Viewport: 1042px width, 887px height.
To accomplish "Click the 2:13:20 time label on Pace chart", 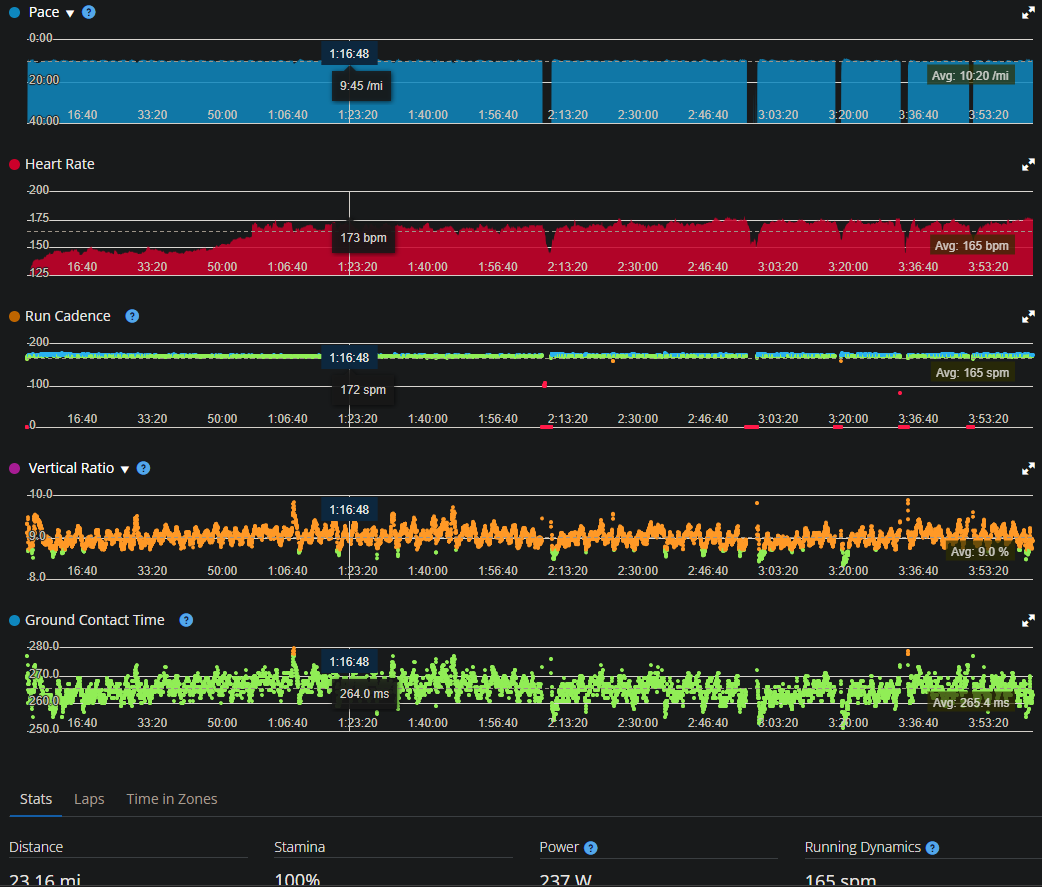I will [568, 115].
